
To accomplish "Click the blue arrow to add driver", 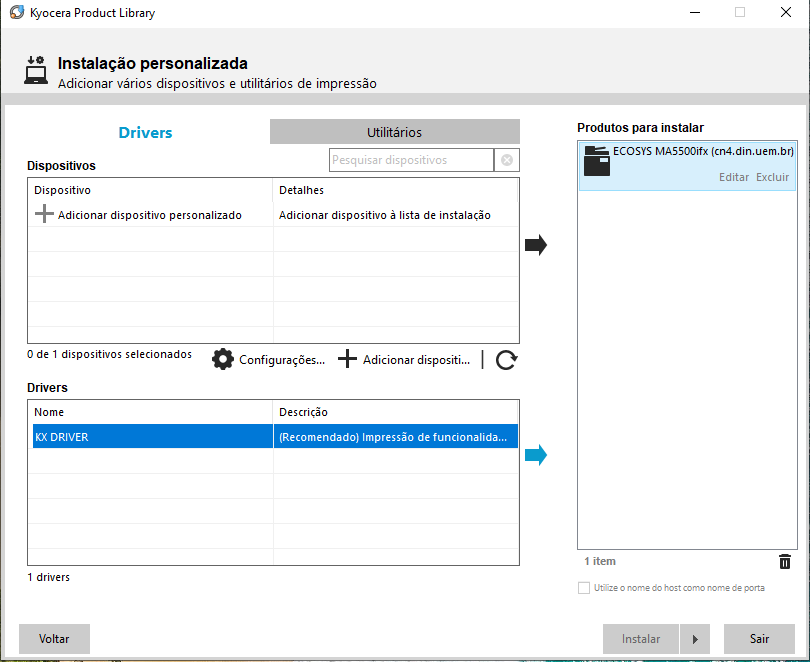I will (536, 455).
